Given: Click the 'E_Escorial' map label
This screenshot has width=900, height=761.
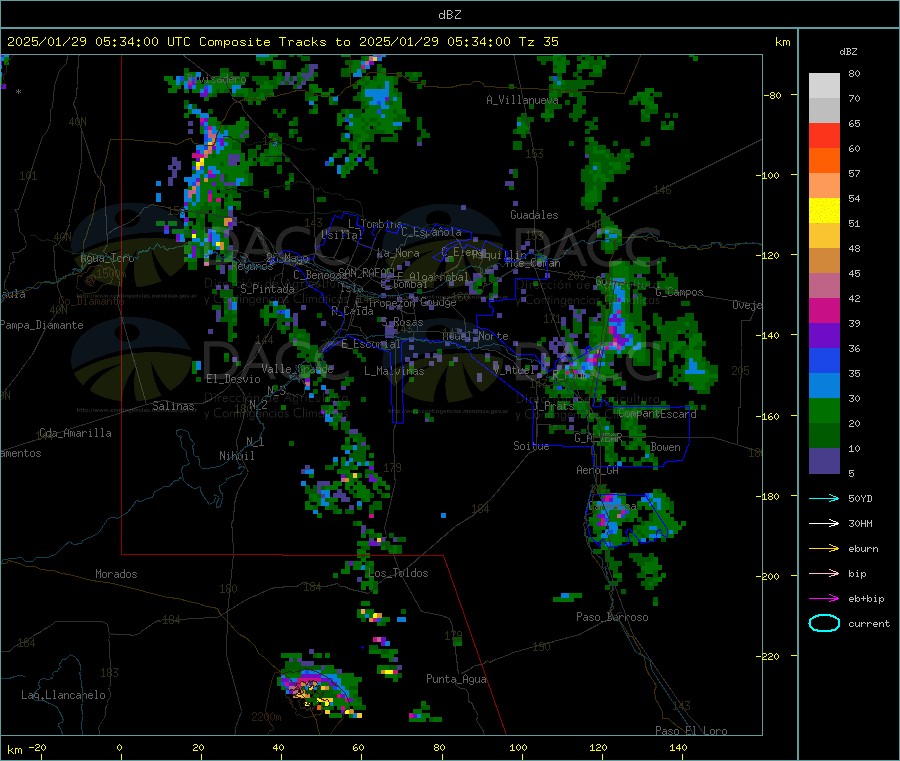Looking at the screenshot, I should [x=371, y=344].
